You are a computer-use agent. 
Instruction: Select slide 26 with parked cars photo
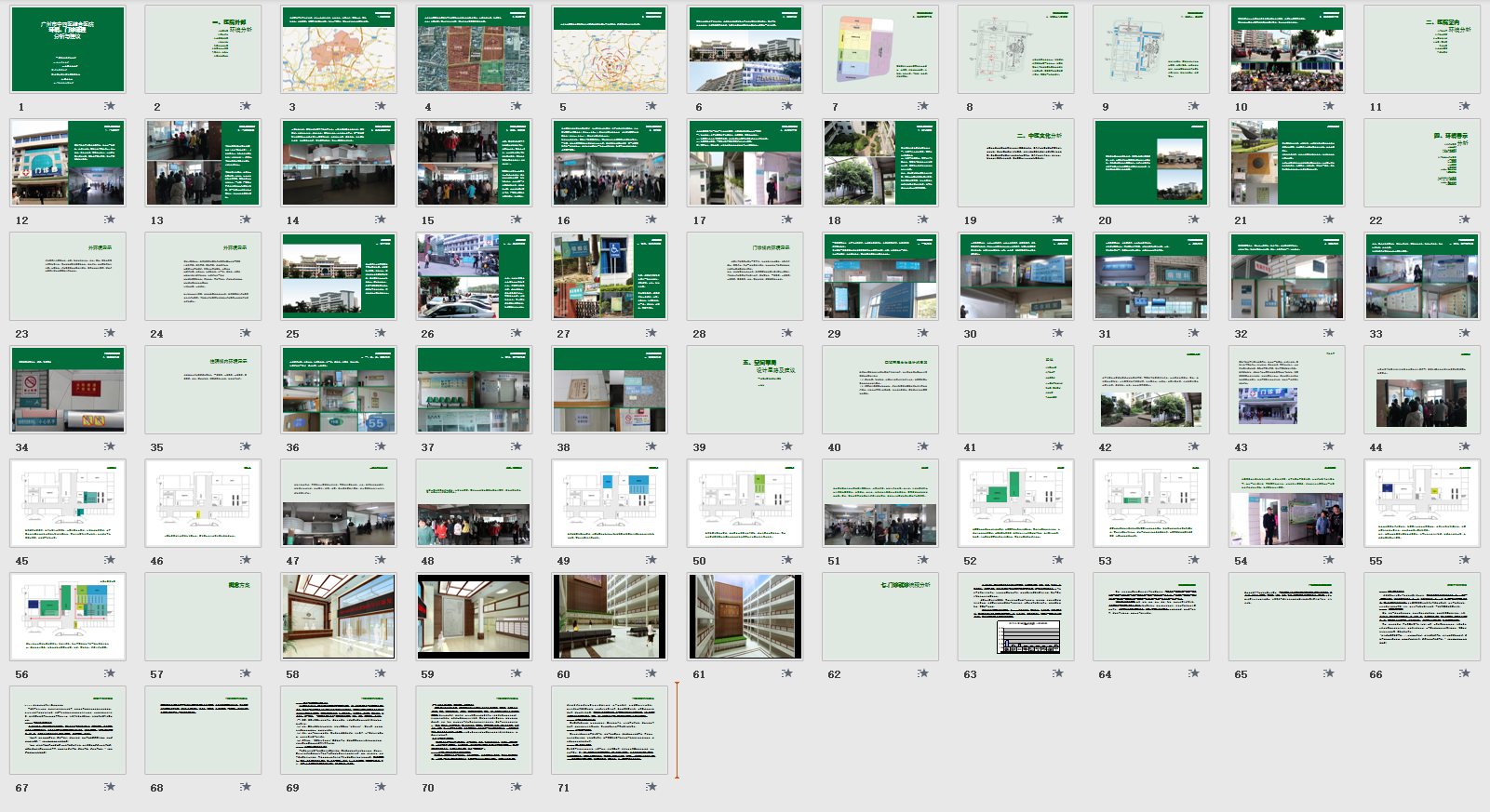[474, 275]
